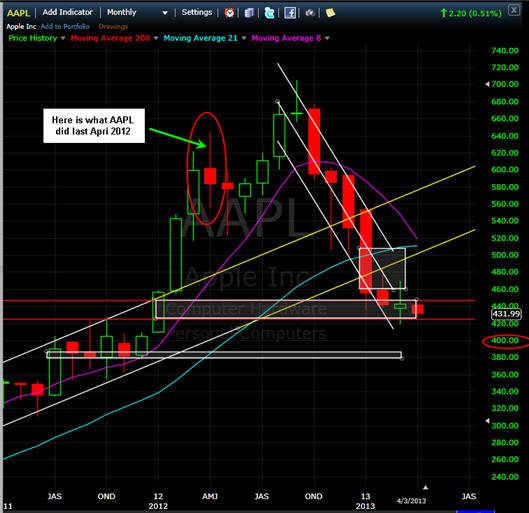Click the binoculars watch icon
This screenshot has height=513, width=529.
pos(310,13)
